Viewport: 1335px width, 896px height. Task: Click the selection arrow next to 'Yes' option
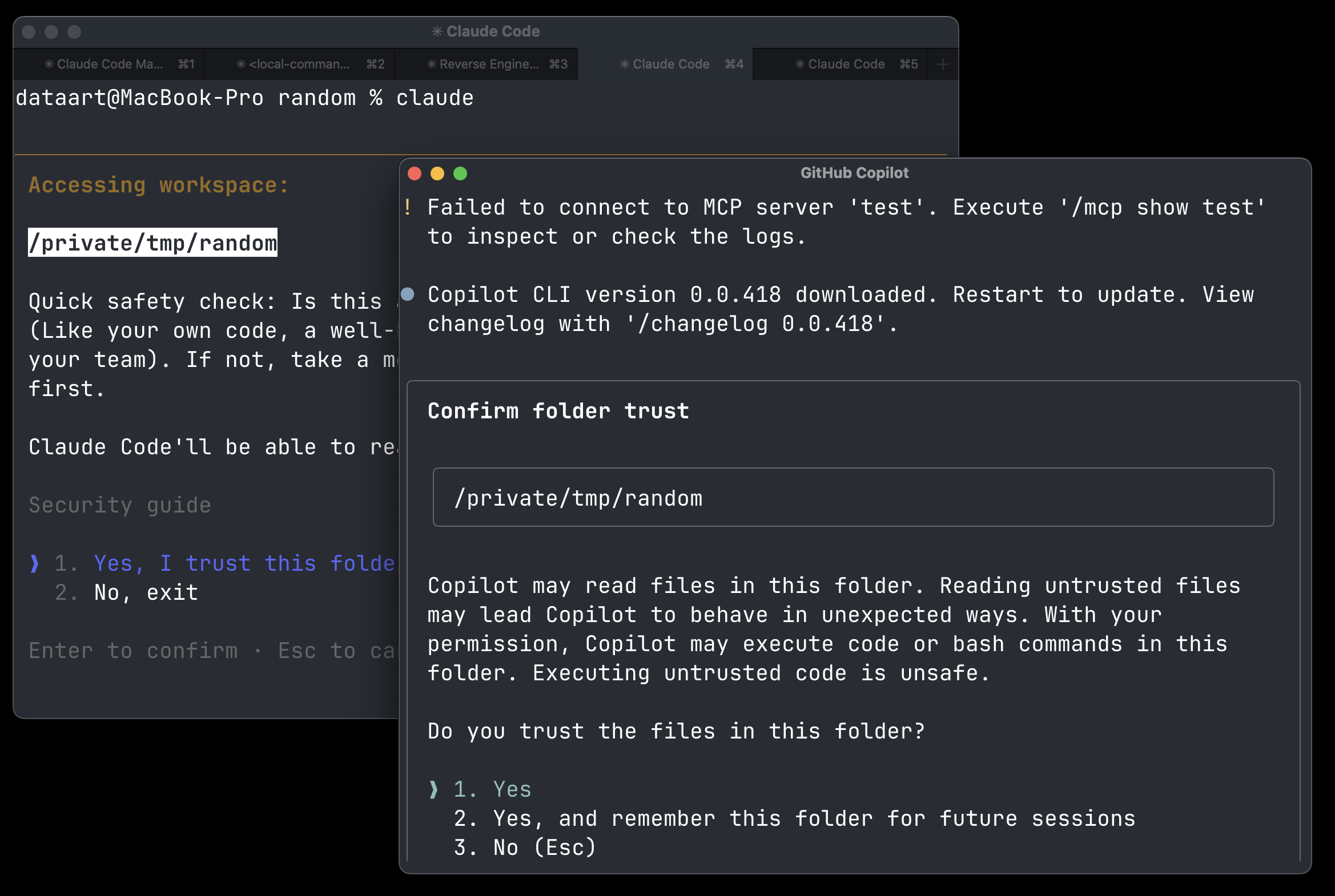[x=433, y=789]
